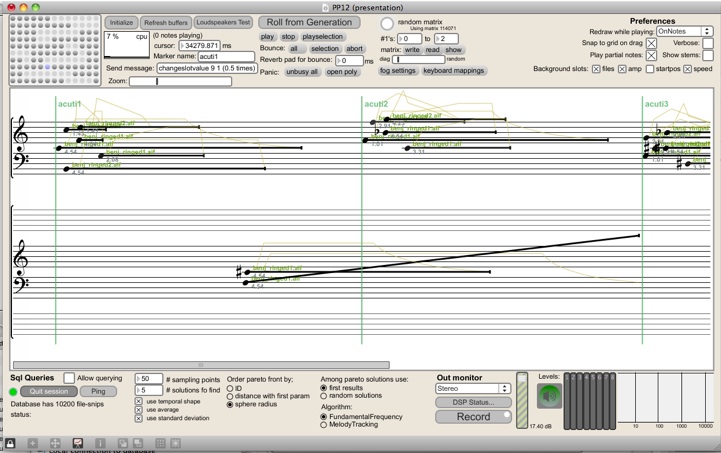Click the output gain level slider

coord(522,400)
